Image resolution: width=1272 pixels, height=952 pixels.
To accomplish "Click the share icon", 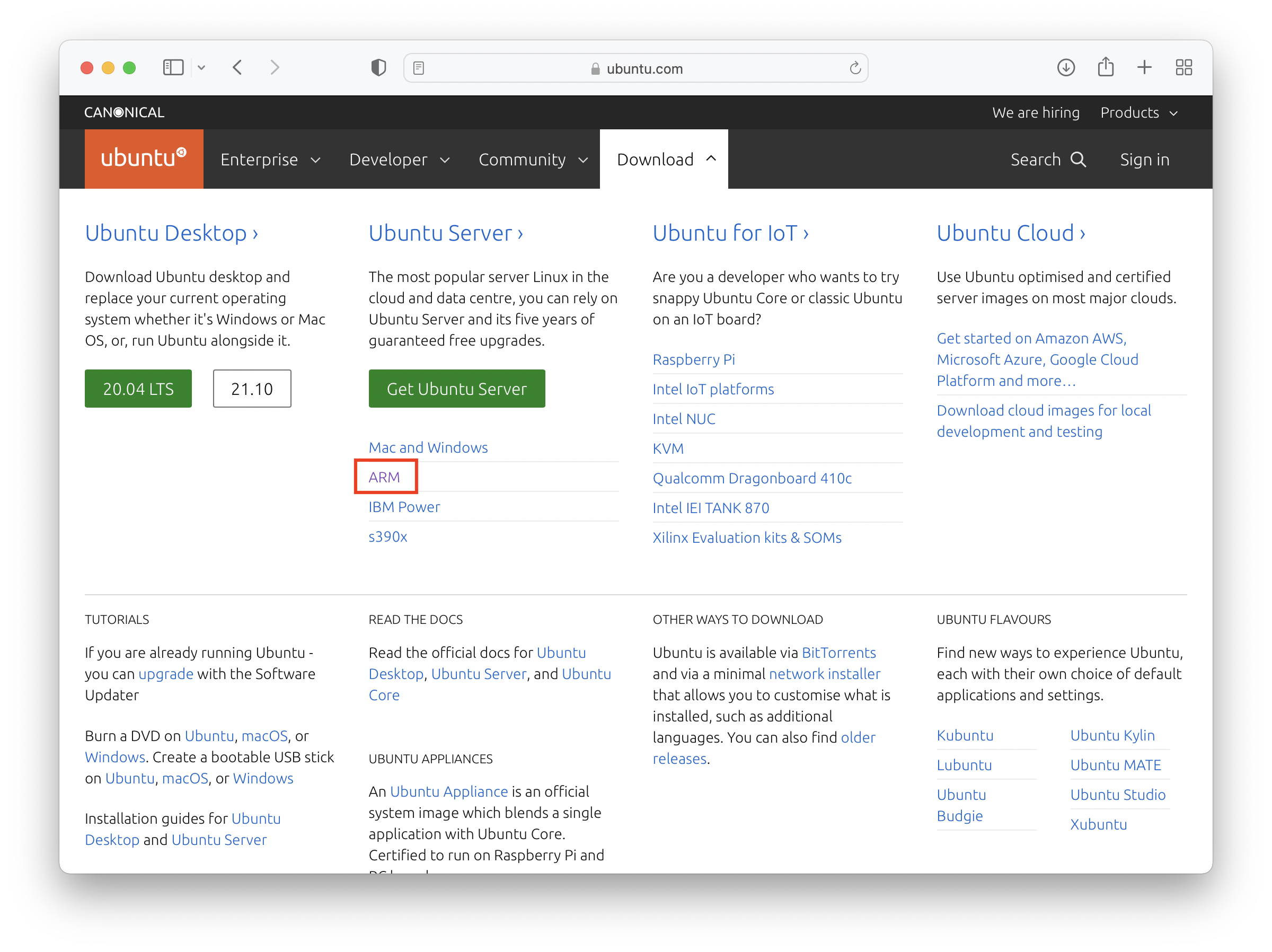I will 1105,67.
